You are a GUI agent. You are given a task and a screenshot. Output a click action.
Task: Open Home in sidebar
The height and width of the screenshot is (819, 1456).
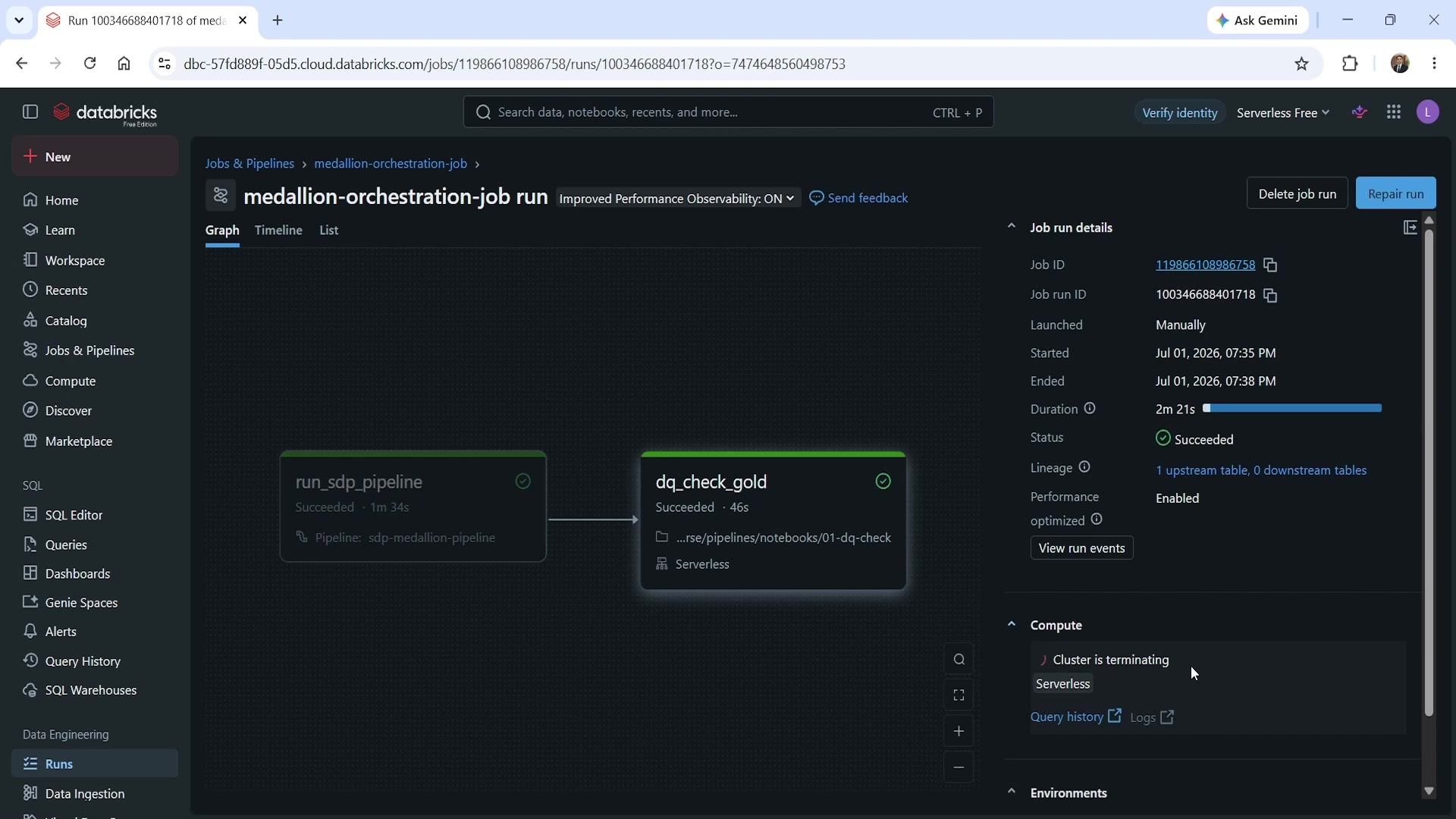[95, 200]
